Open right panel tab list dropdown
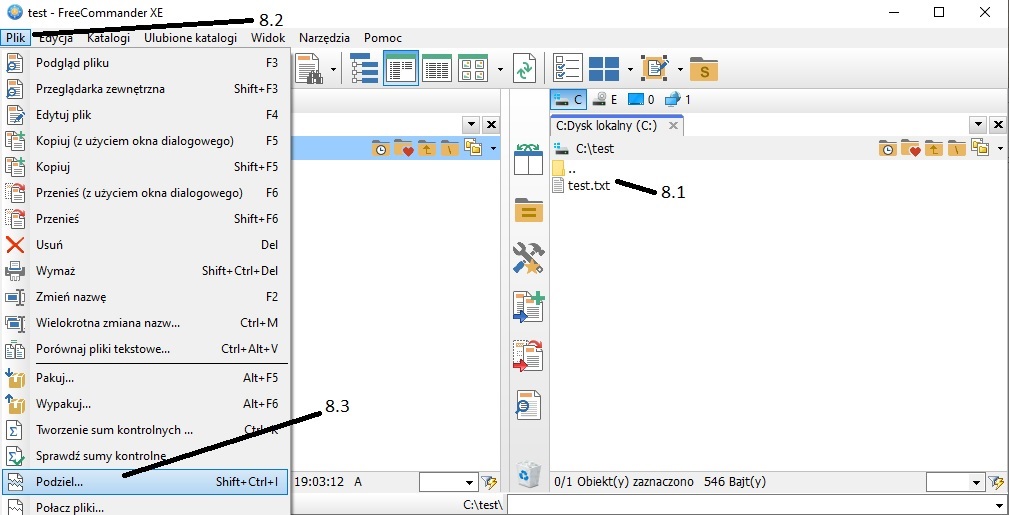The image size is (1009, 515). click(979, 124)
